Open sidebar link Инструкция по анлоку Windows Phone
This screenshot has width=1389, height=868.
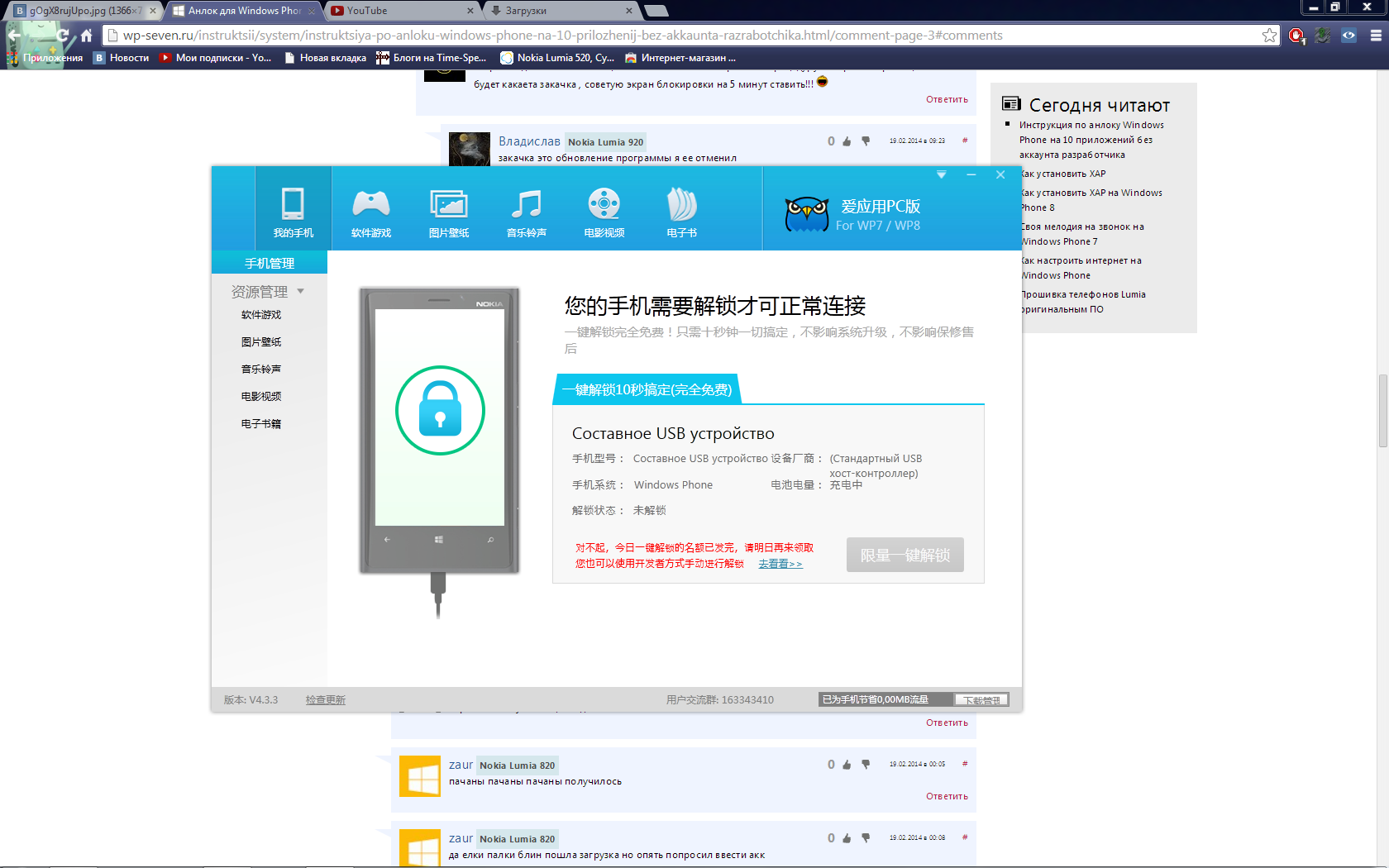tap(1091, 140)
